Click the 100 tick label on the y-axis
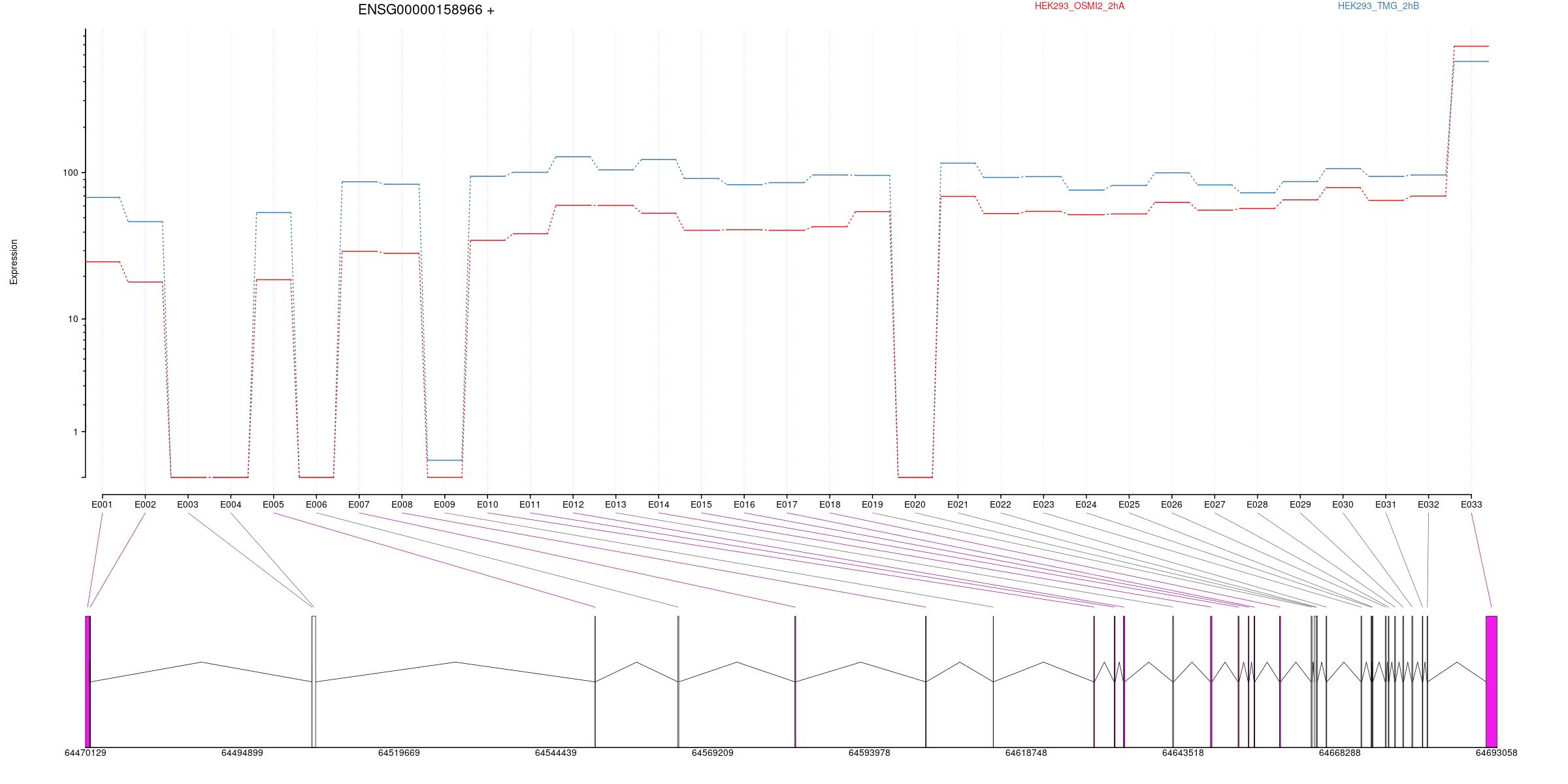Screen dimensions: 1568x784 coord(70,172)
